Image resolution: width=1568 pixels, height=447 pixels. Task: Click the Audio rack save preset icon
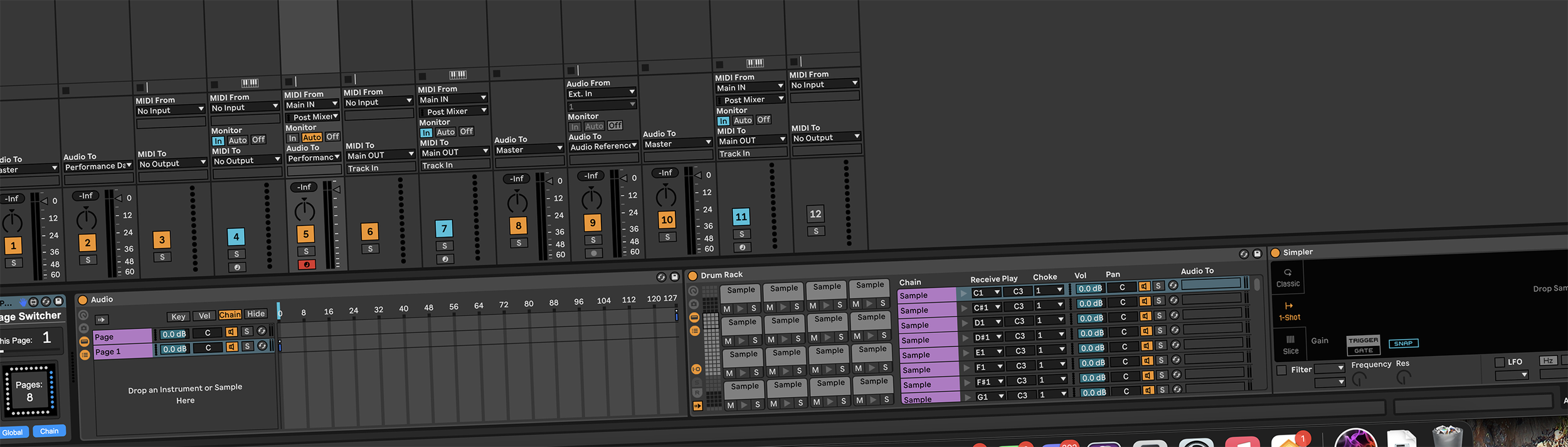coord(675,277)
